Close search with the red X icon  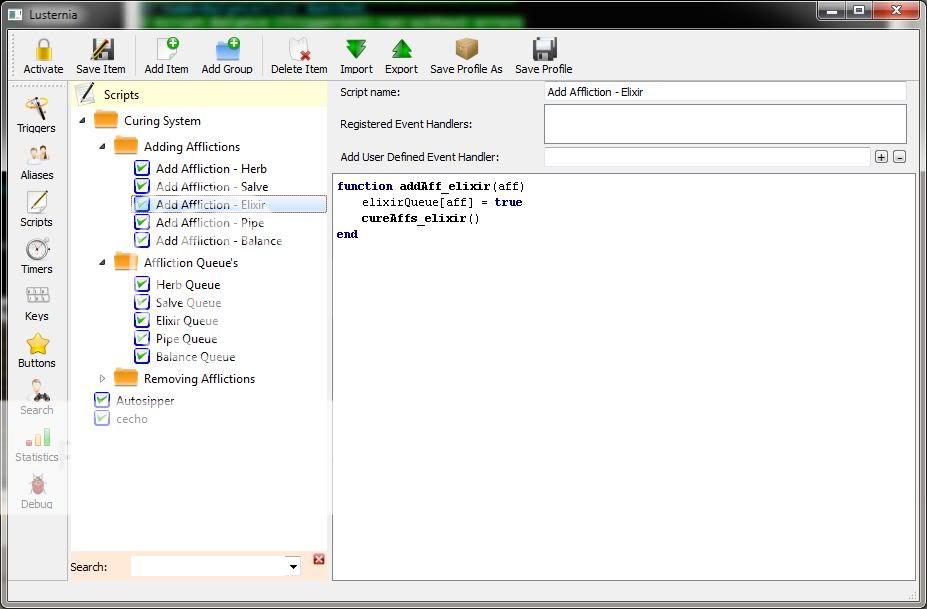point(319,559)
